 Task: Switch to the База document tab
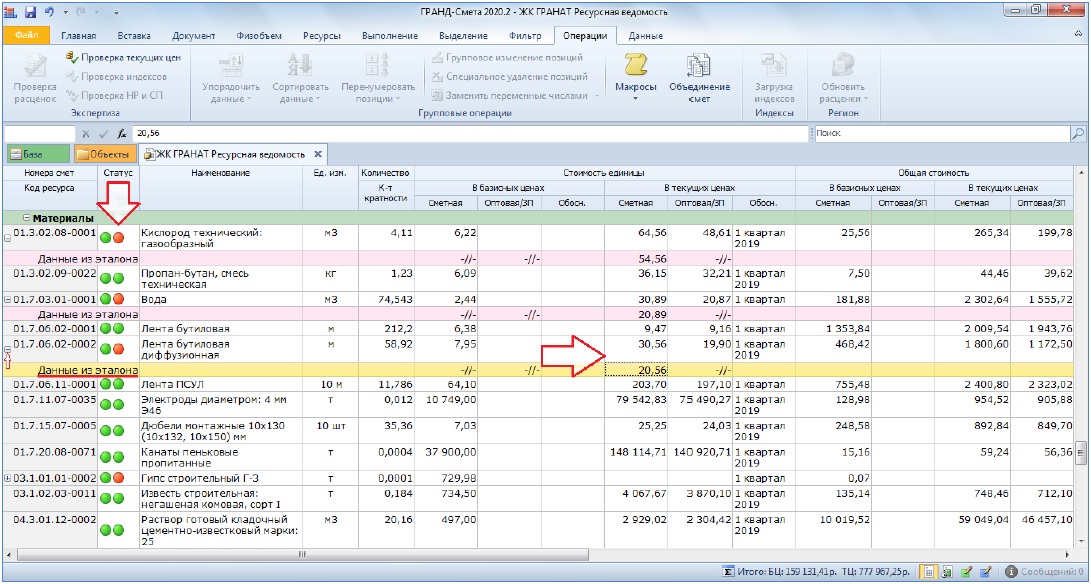pos(38,154)
